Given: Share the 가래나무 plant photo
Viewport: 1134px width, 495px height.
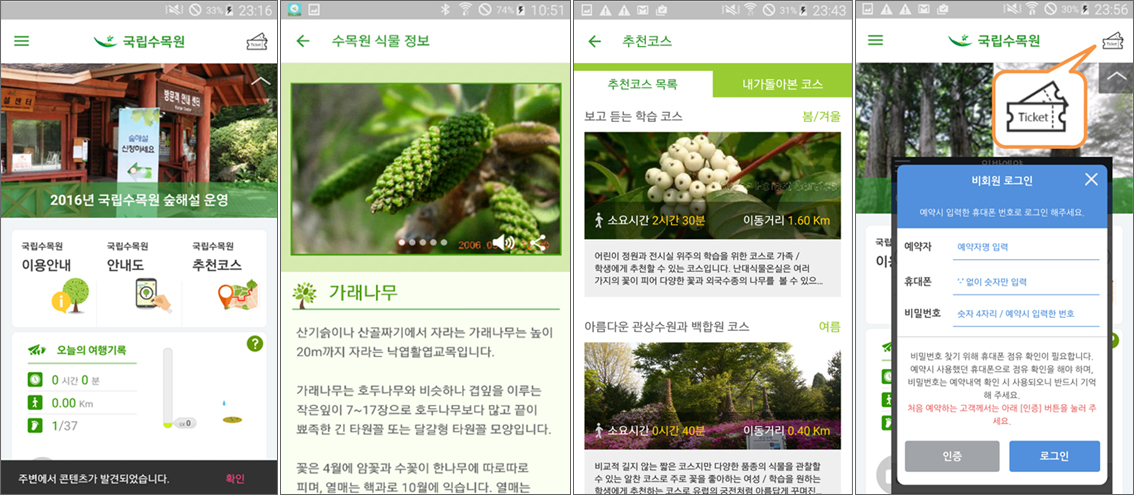Looking at the screenshot, I should tap(538, 244).
